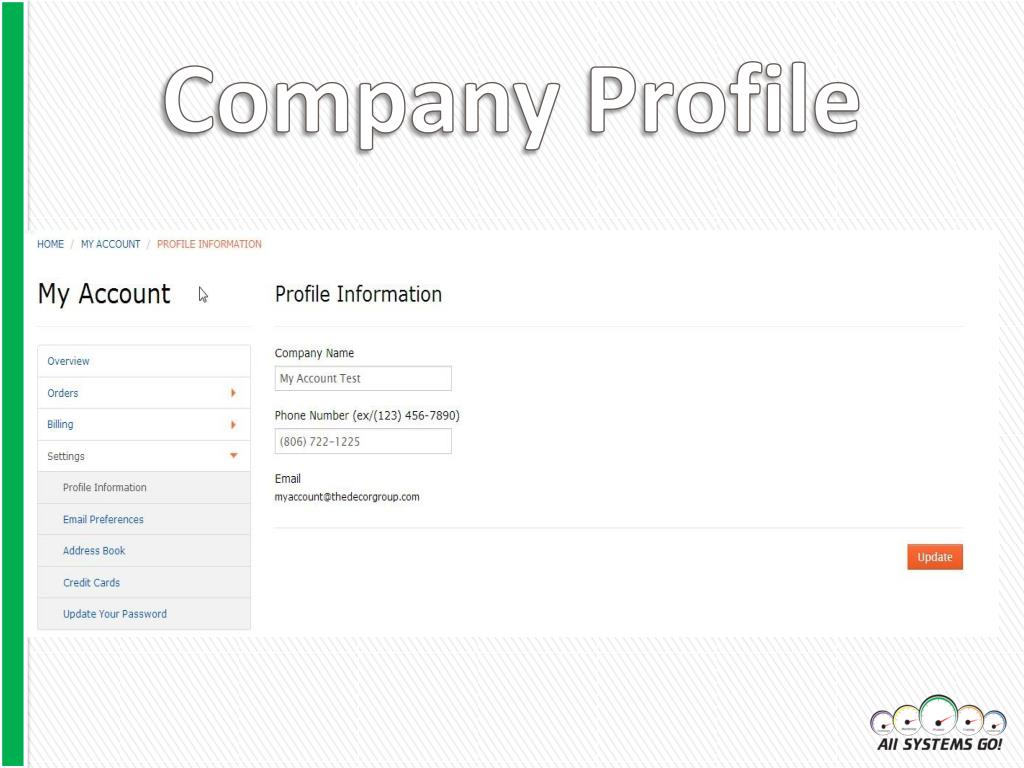Click MY ACCOUNT breadcrumb link

tap(110, 244)
